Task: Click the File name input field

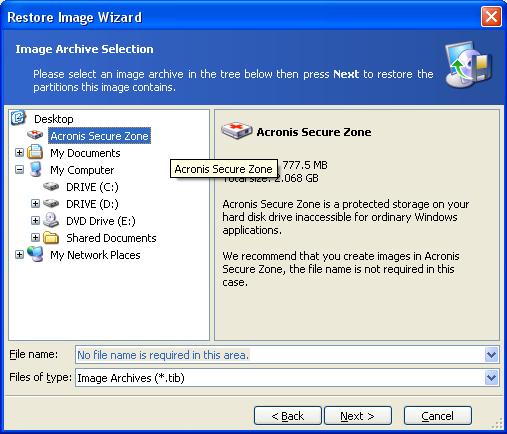Action: pyautogui.click(x=280, y=355)
